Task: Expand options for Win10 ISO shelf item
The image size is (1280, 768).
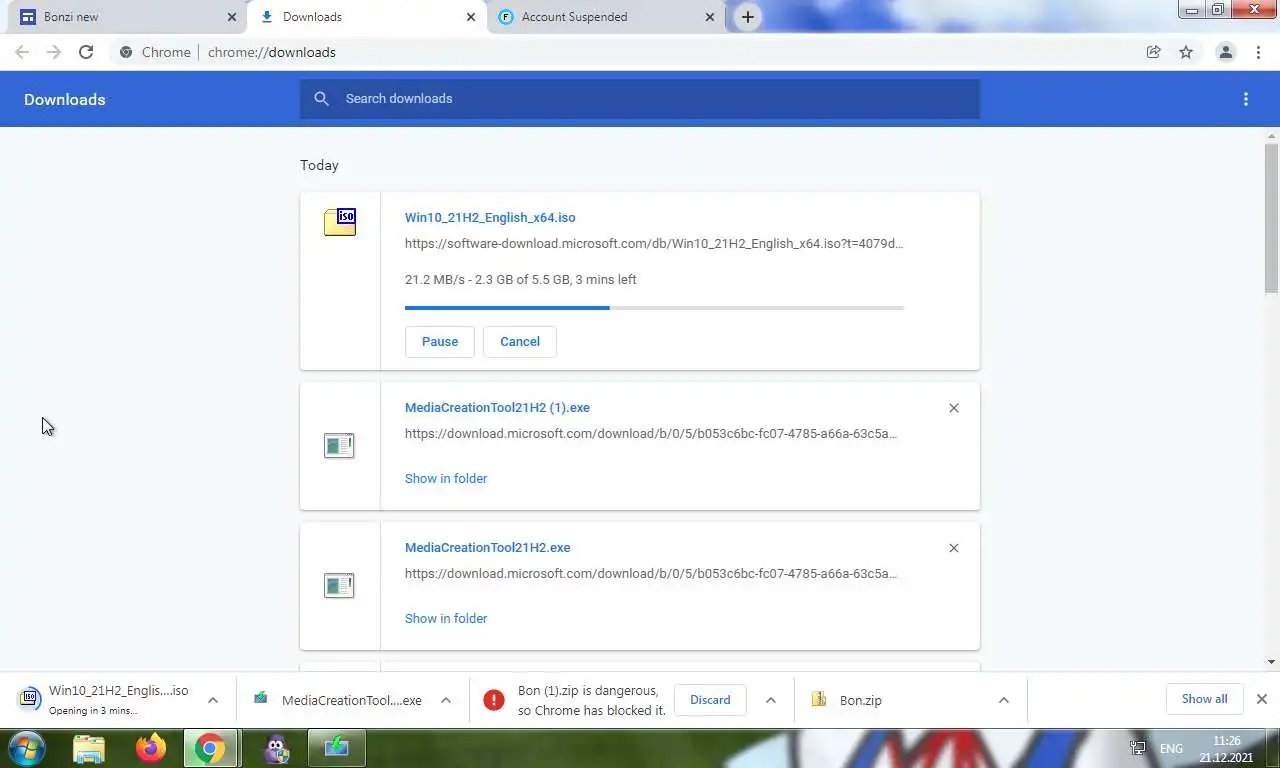Action: point(212,700)
